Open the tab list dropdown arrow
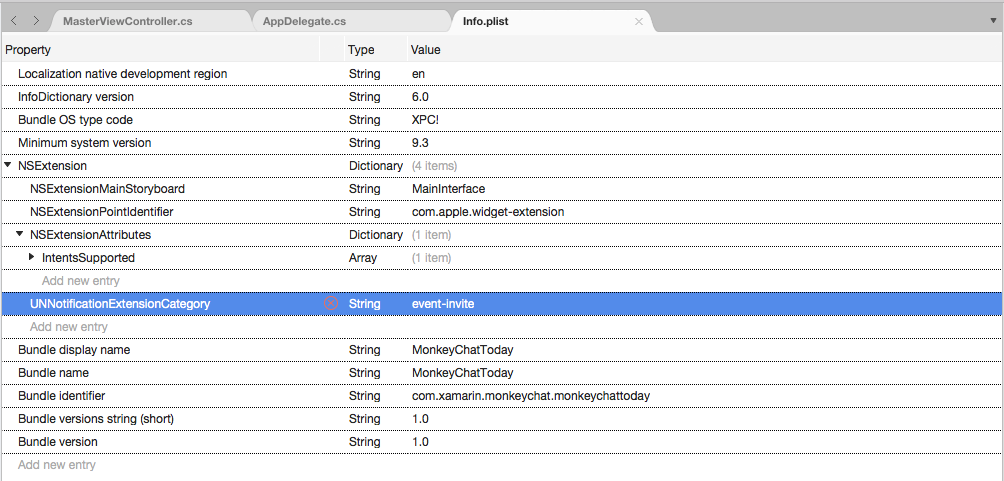Viewport: 1004px width, 481px height. pyautogui.click(x=992, y=21)
